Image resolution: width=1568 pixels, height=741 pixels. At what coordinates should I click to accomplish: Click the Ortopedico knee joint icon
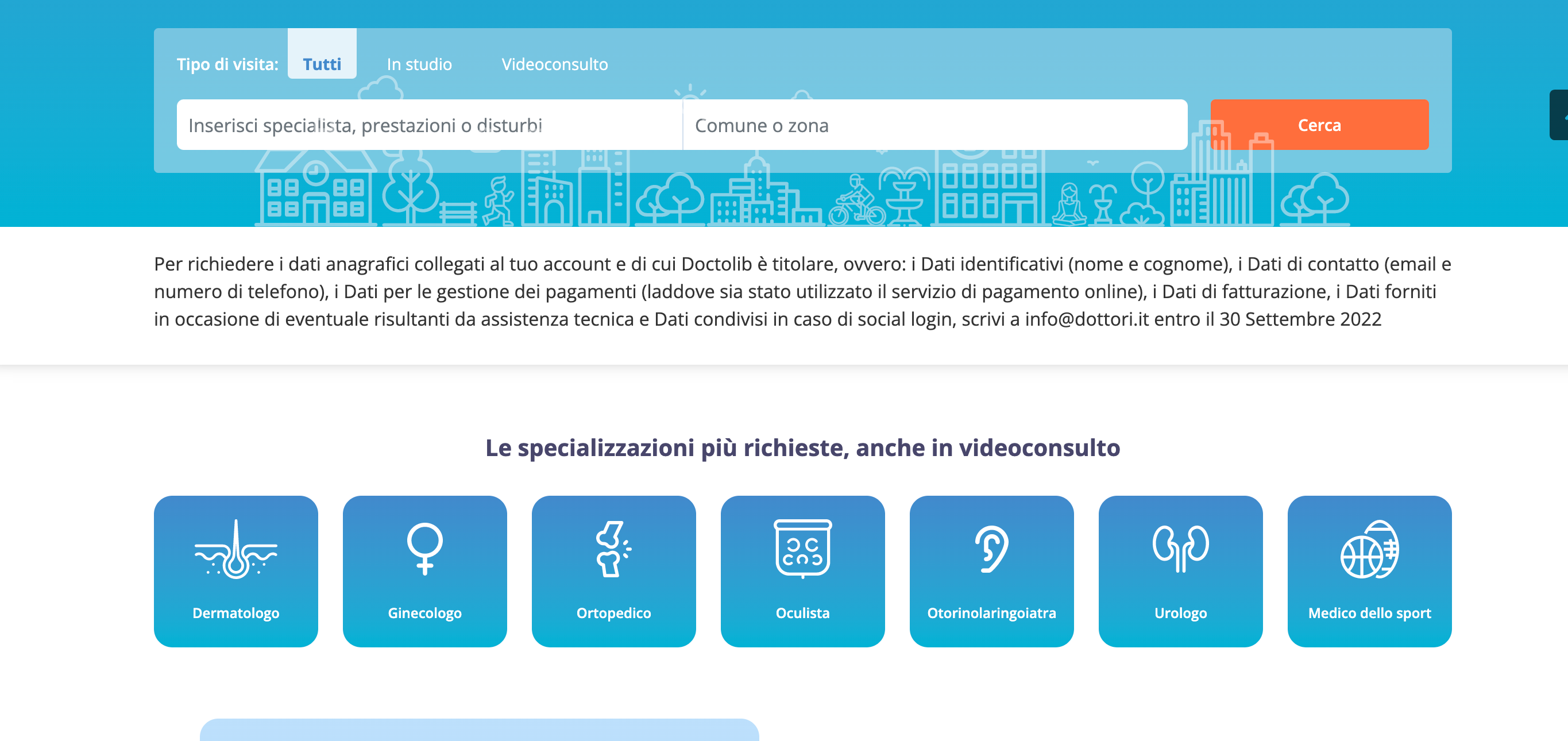coord(613,549)
